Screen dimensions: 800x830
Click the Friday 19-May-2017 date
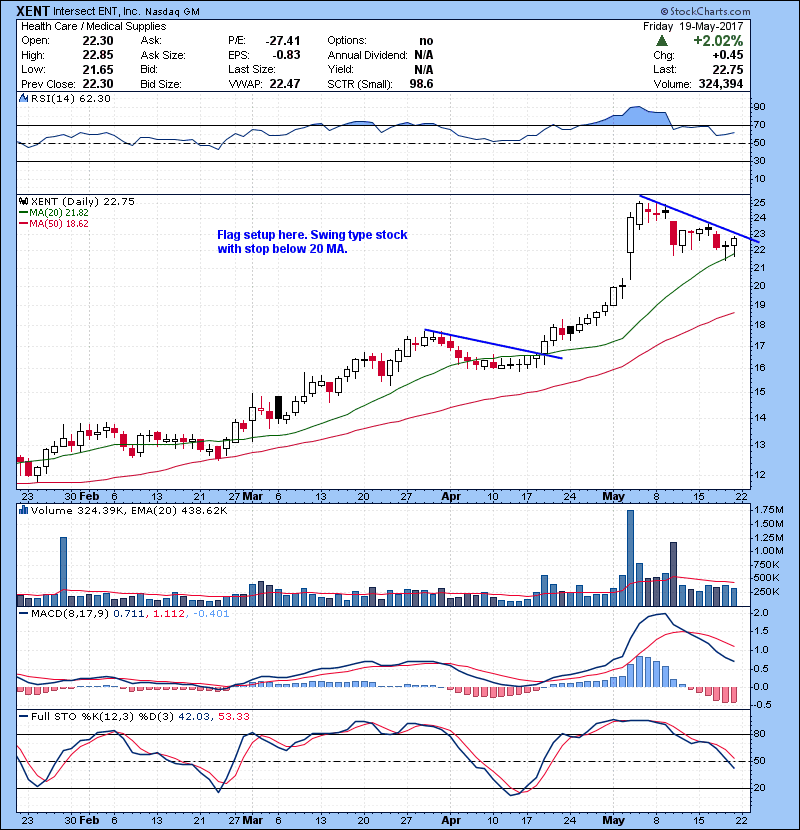[x=693, y=26]
